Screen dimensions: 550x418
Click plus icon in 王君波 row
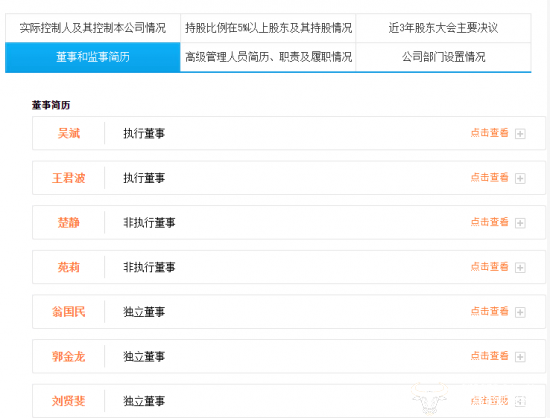point(520,178)
